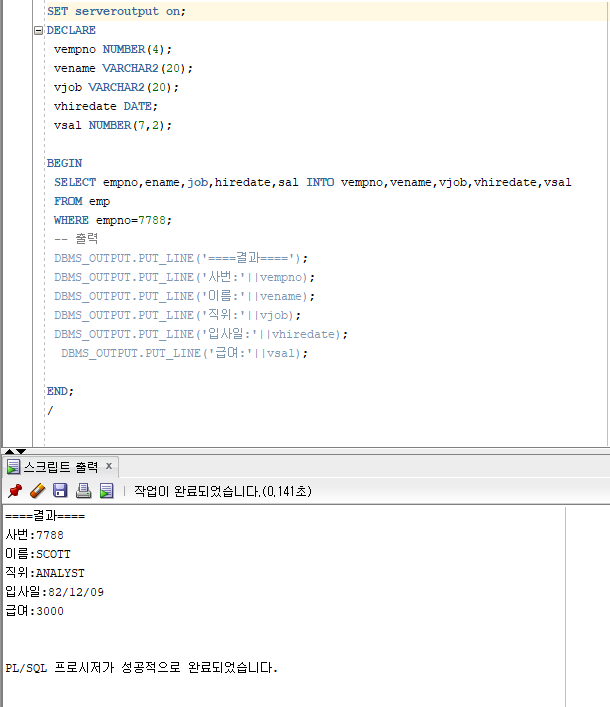Click the '직위:ANALYST' output line
Image resolution: width=610 pixels, height=707 pixels.
click(45, 573)
